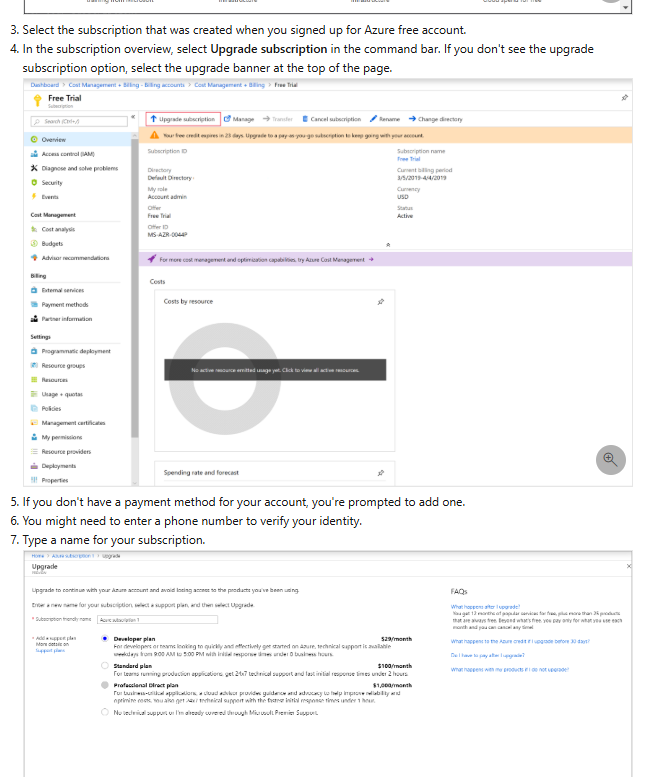Image resolution: width=649 pixels, height=777 pixels.
Task: Click the Rename pencil icon
Action: [374, 119]
